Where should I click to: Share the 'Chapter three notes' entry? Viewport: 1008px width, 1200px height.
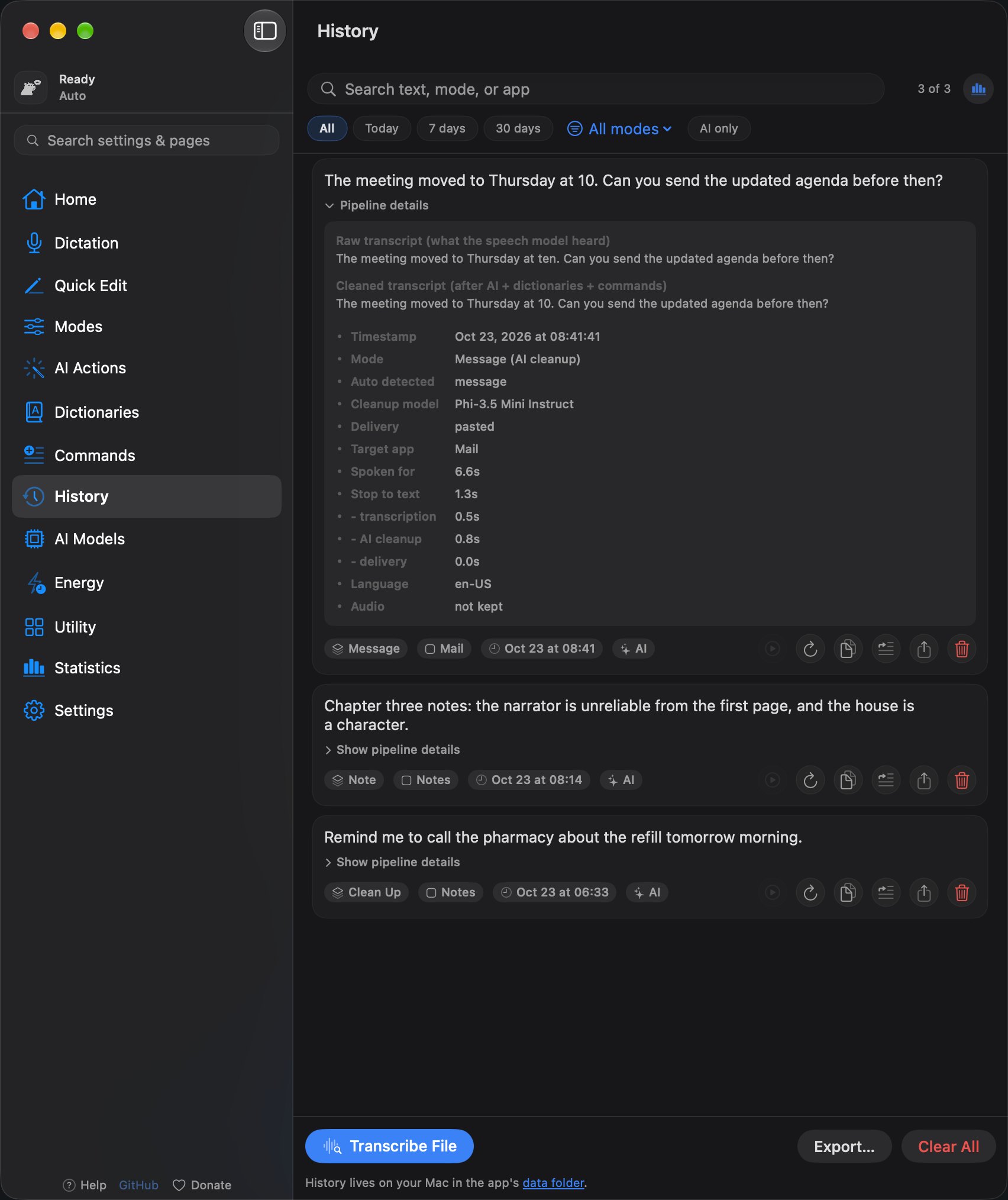coord(924,780)
